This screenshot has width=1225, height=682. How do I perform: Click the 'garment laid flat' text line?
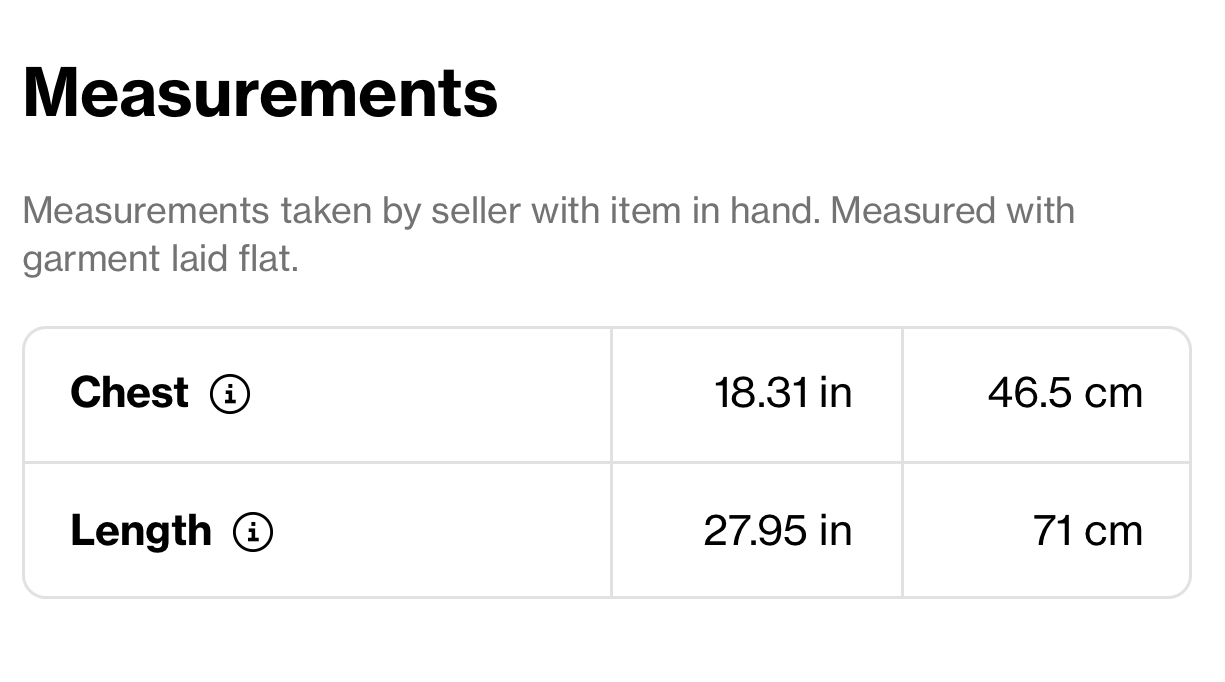[160, 260]
